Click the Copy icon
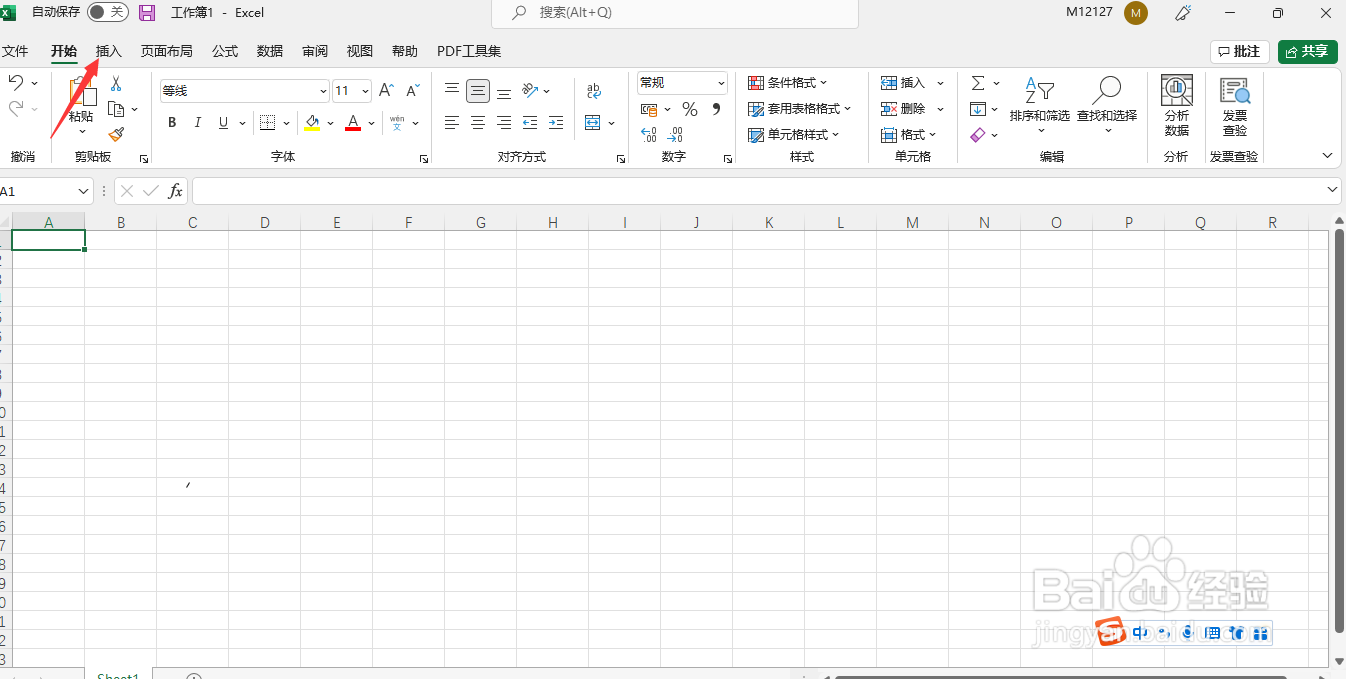This screenshot has height=679, width=1346. (116, 109)
